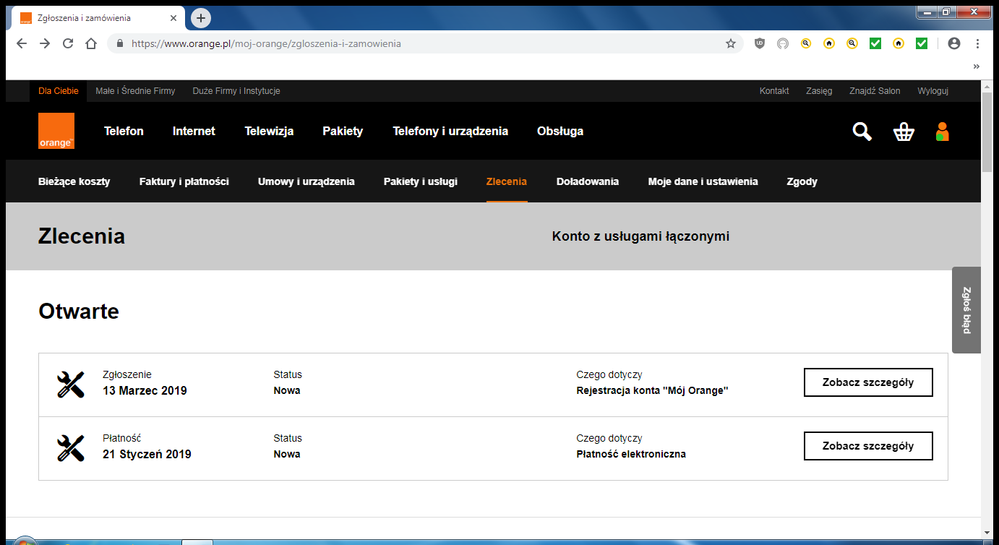Click the user account profile icon
This screenshot has width=999, height=545.
[x=941, y=131]
